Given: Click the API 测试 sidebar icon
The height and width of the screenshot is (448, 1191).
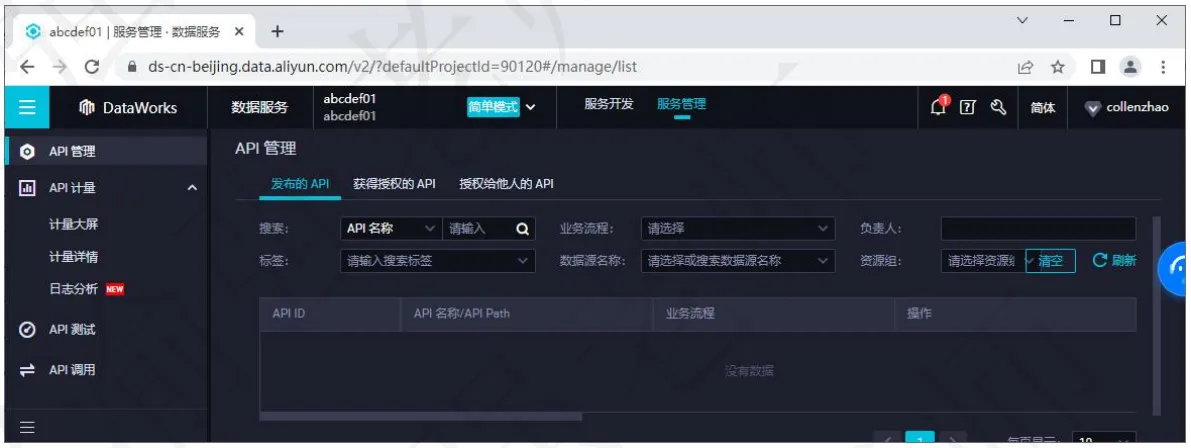Looking at the screenshot, I should tap(27, 330).
